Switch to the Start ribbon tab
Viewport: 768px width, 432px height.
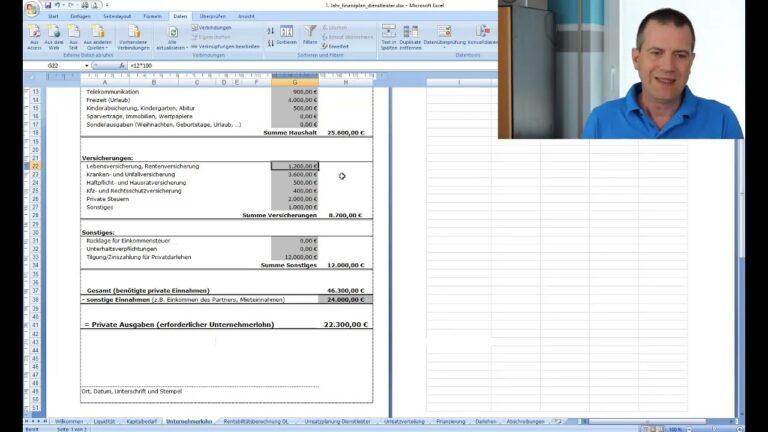pos(53,17)
